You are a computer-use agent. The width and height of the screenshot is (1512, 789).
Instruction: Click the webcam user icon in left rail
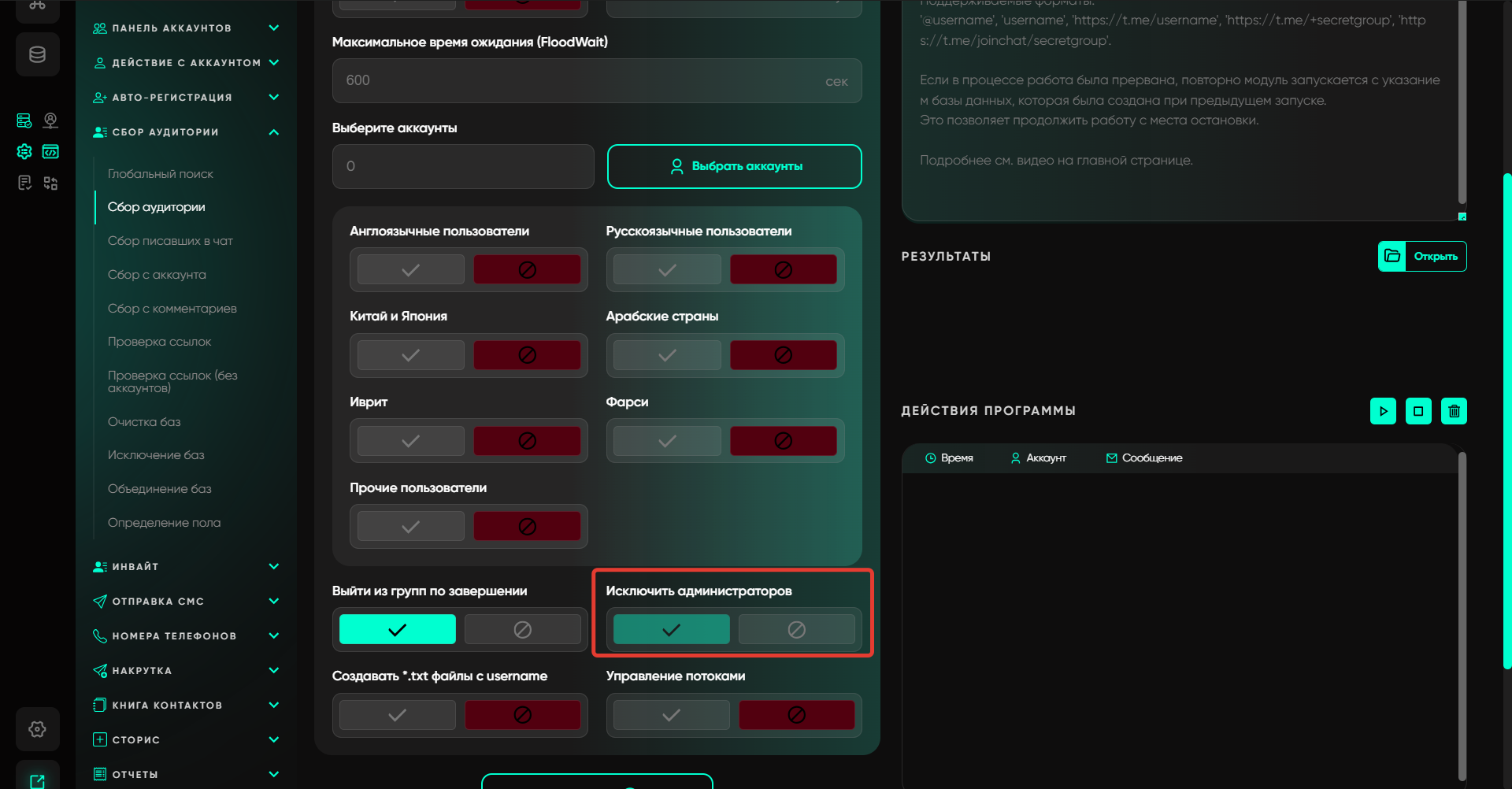[50, 120]
